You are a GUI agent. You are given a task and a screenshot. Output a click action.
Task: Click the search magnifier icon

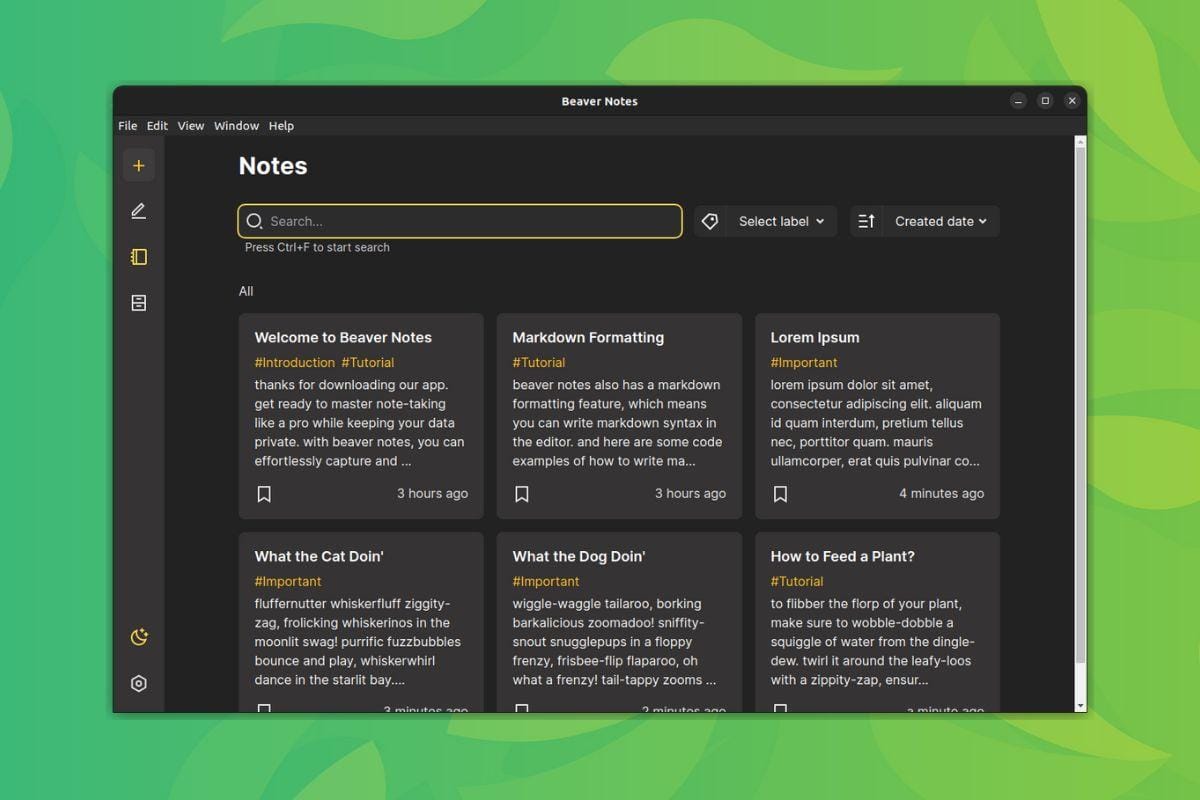coord(255,221)
